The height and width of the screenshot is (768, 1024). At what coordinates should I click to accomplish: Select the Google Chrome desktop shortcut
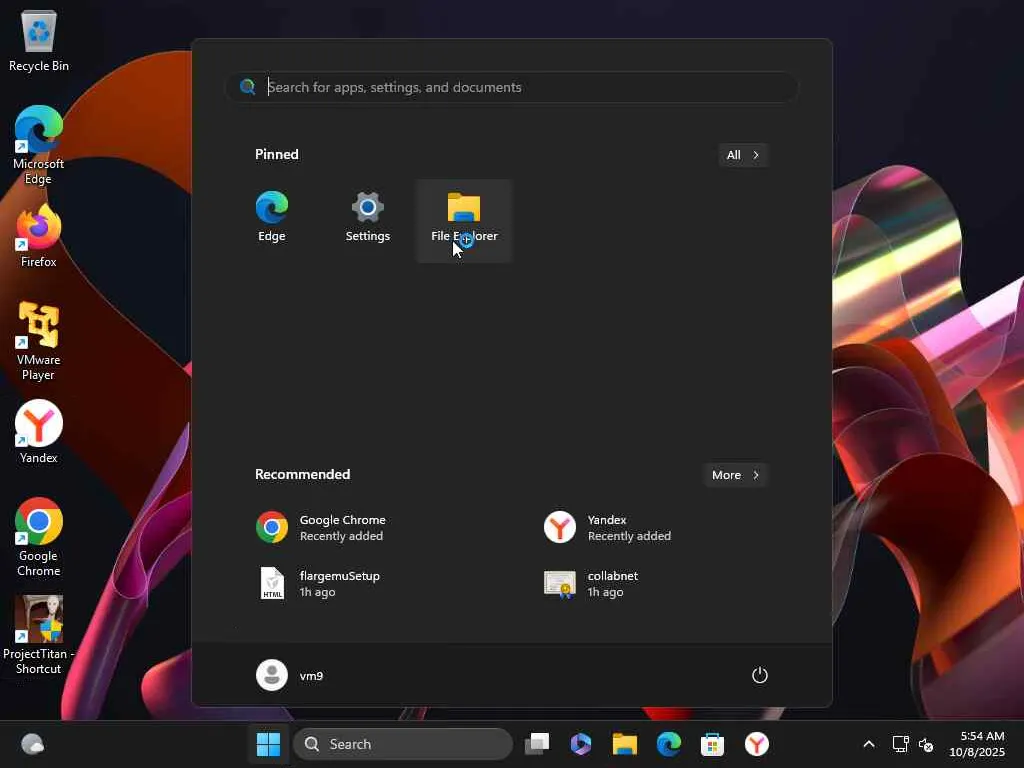tap(39, 537)
